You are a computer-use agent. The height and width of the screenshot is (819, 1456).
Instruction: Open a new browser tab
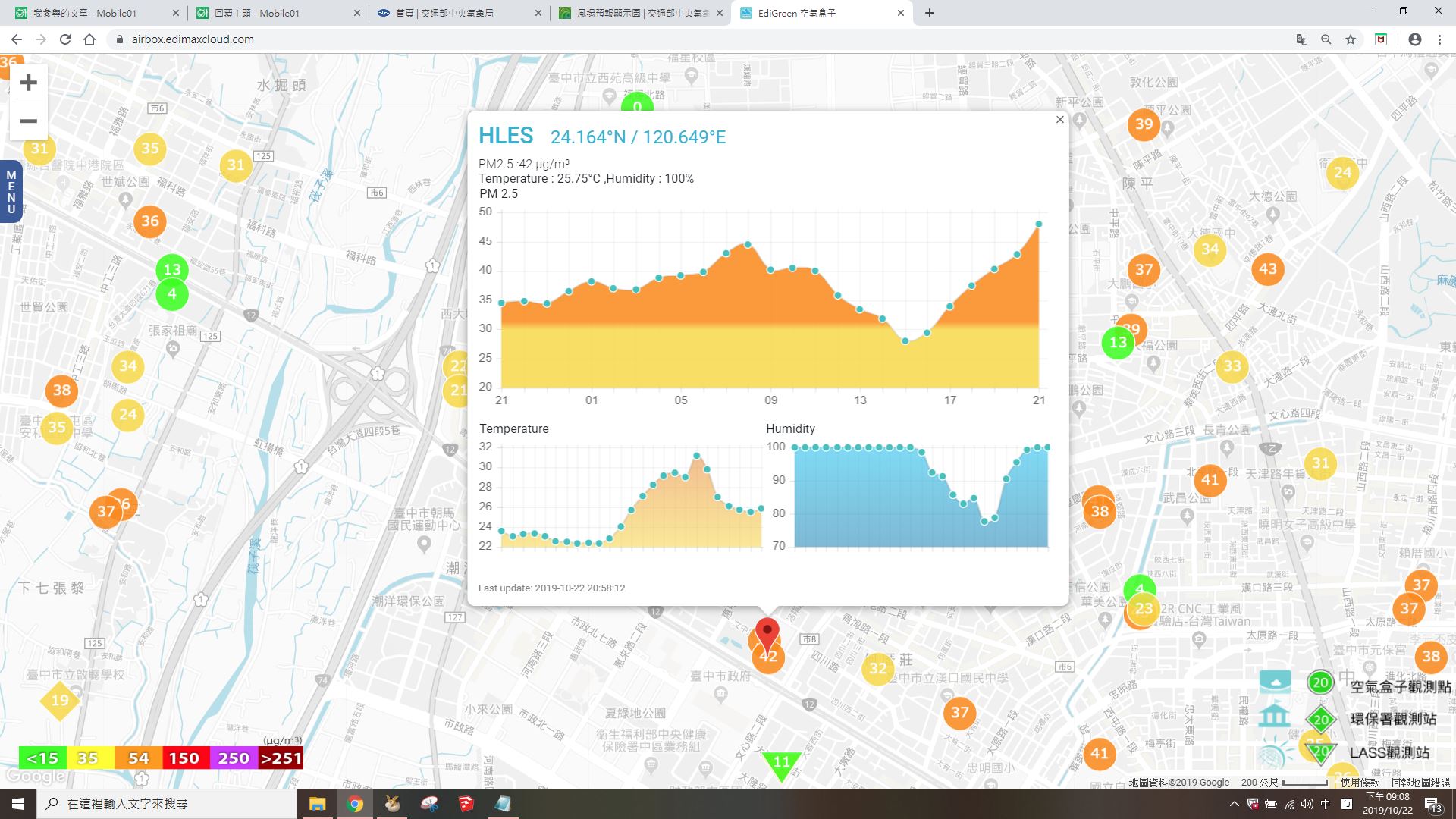(930, 13)
